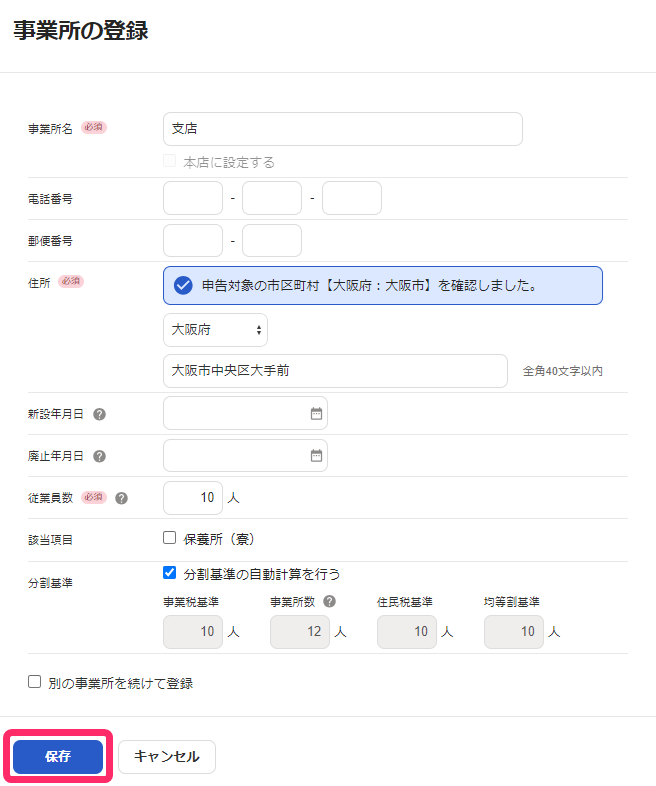Viewport: 656px width, 786px height.
Task: Click the 住民税基準 field showing 10
Action: click(x=407, y=632)
